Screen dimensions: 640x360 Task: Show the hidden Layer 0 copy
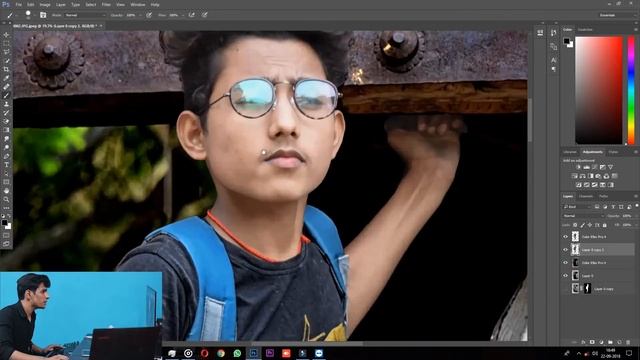click(566, 289)
